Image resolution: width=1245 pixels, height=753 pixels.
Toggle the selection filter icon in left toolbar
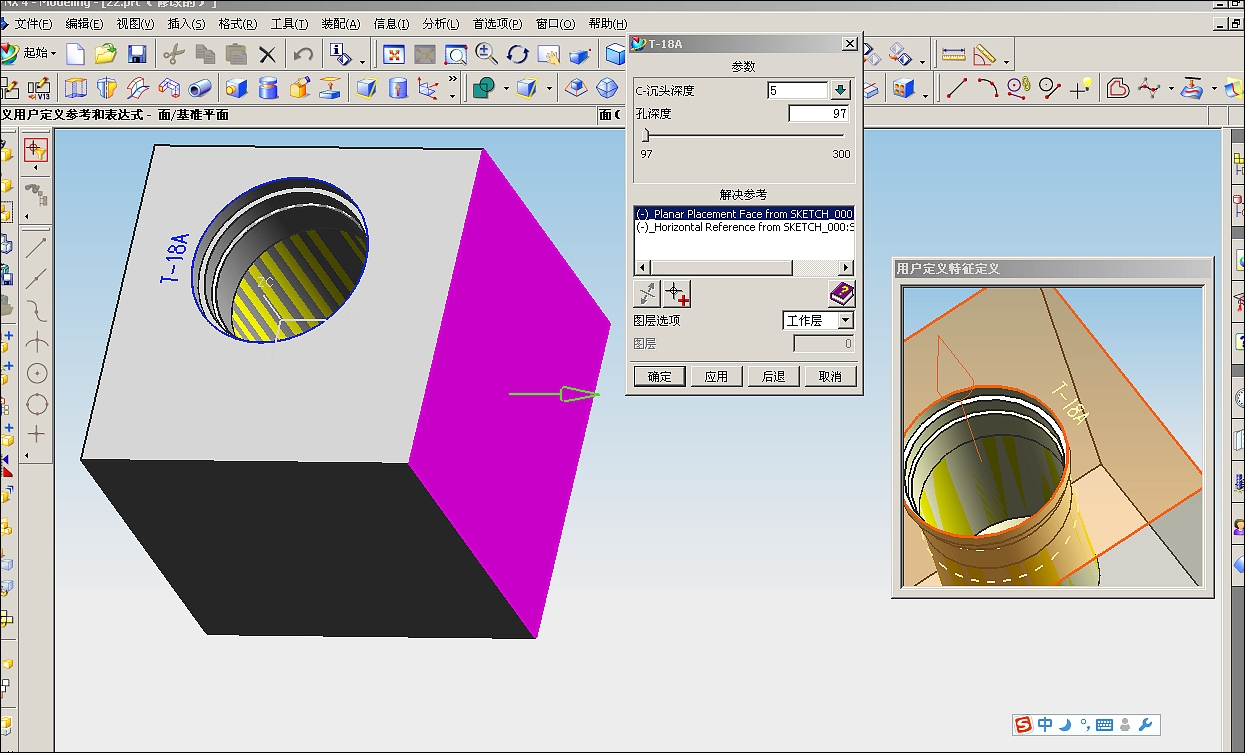click(36, 150)
